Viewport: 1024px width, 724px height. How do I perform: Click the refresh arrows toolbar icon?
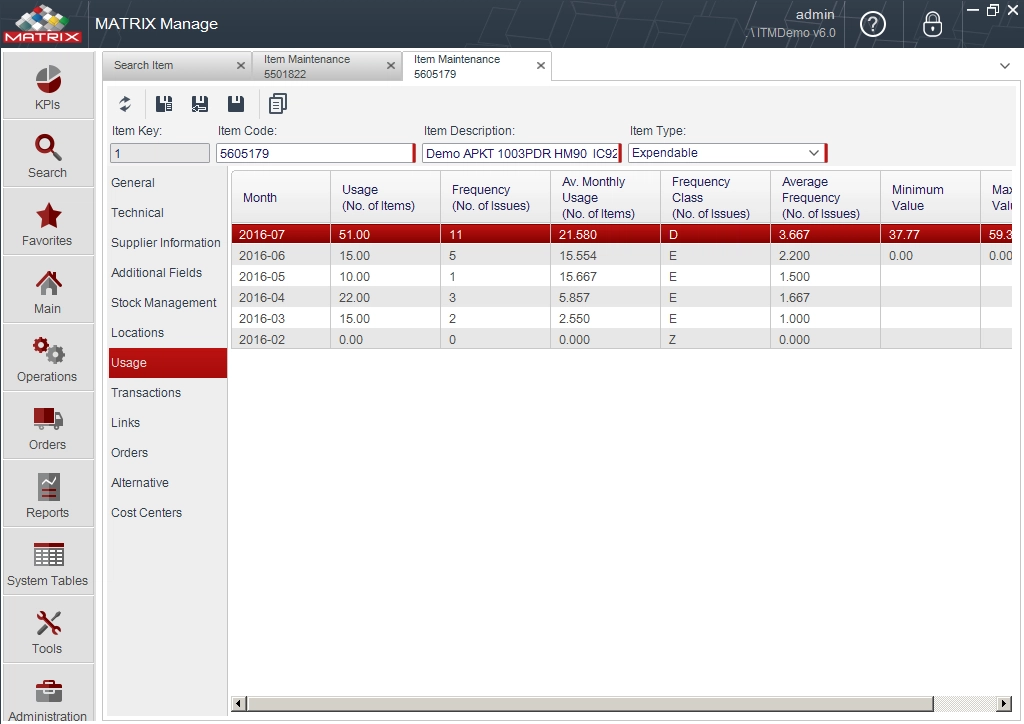tap(125, 104)
